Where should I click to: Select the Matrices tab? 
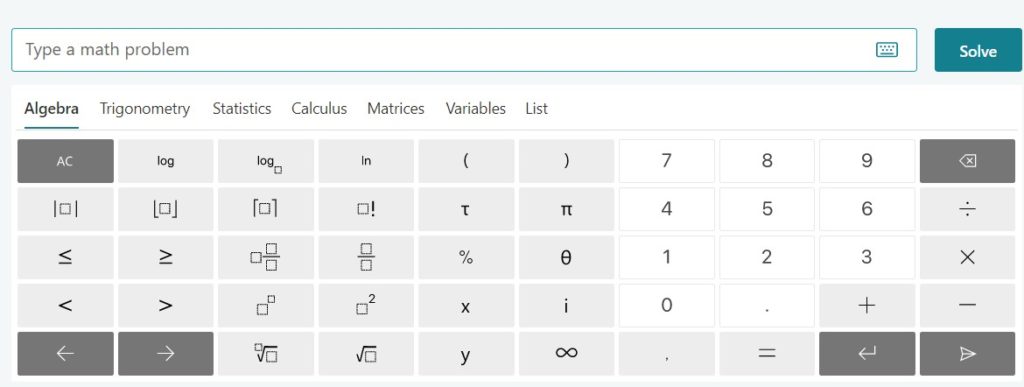[396, 109]
